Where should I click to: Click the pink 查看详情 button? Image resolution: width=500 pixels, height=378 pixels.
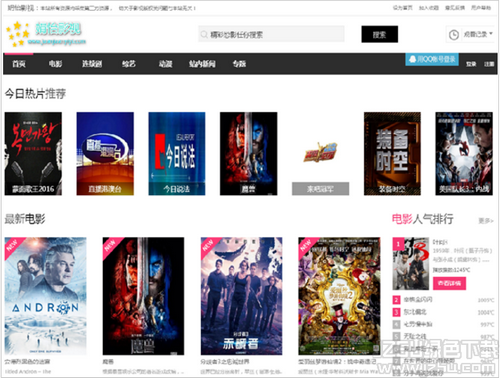[449, 283]
